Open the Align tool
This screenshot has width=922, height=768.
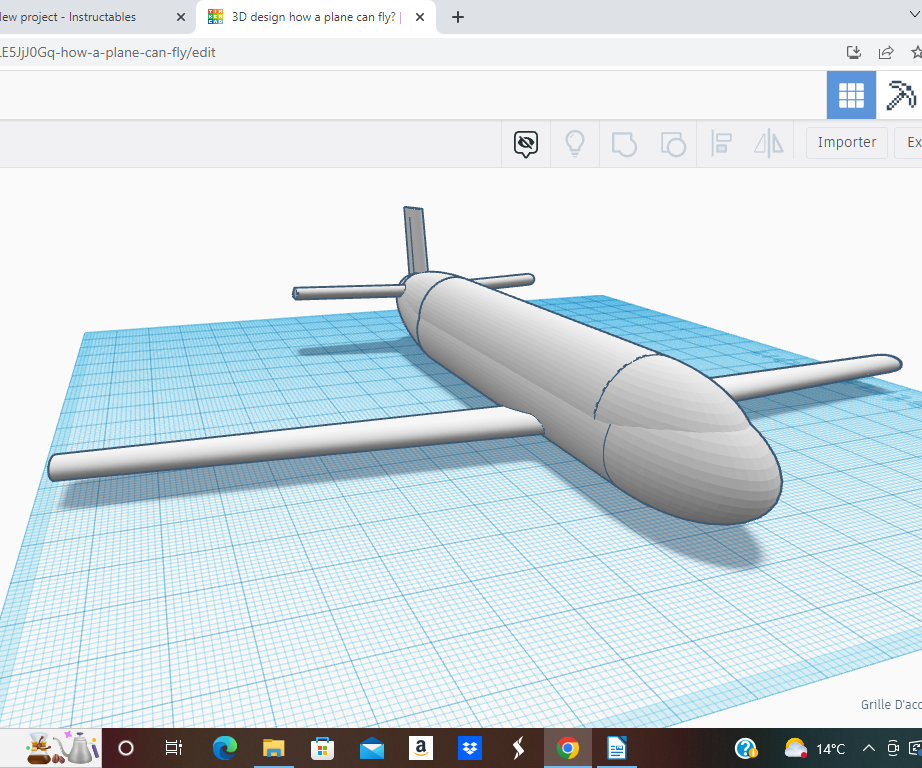tap(721, 142)
